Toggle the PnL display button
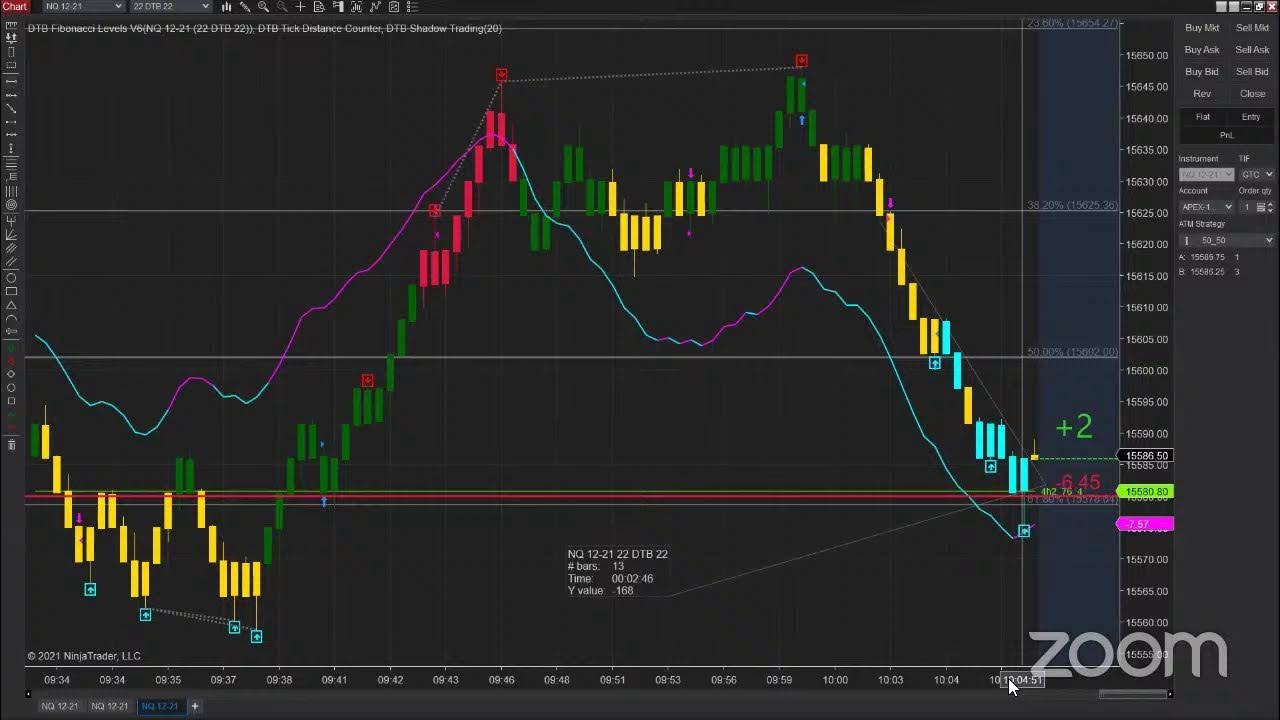The height and width of the screenshot is (720, 1280). [1226, 135]
